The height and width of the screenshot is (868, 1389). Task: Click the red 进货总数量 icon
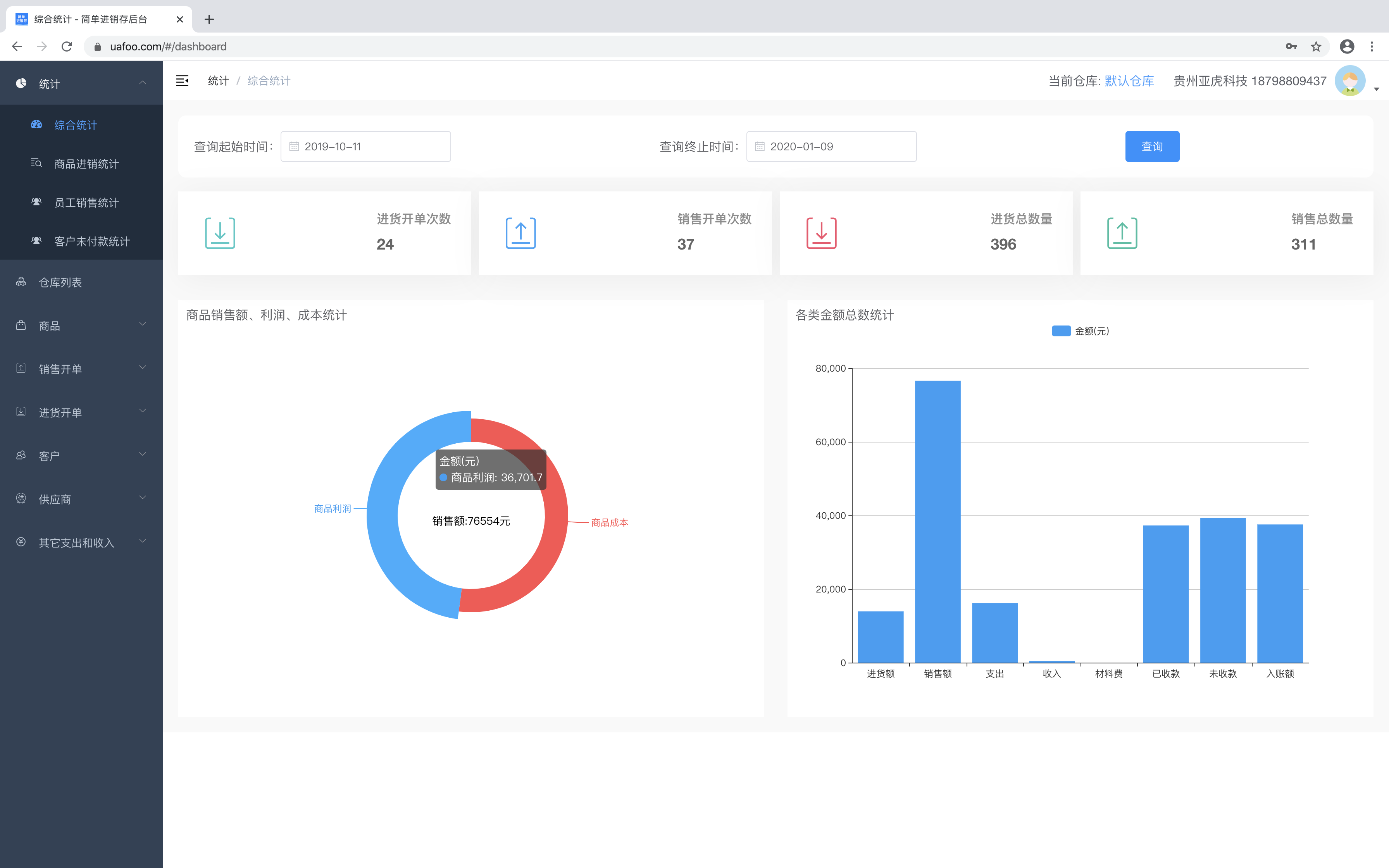[821, 233]
